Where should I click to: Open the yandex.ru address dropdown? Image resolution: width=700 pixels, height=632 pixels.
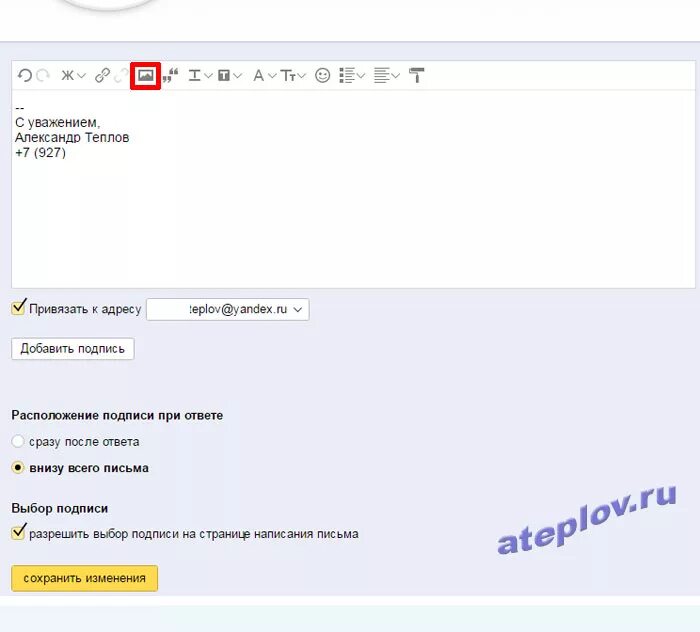[x=228, y=309]
